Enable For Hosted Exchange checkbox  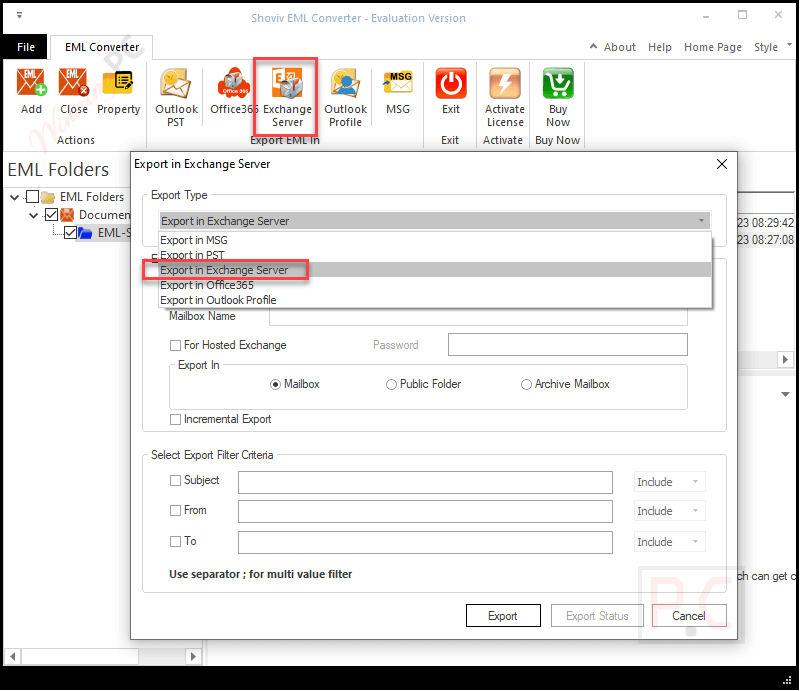click(x=176, y=346)
